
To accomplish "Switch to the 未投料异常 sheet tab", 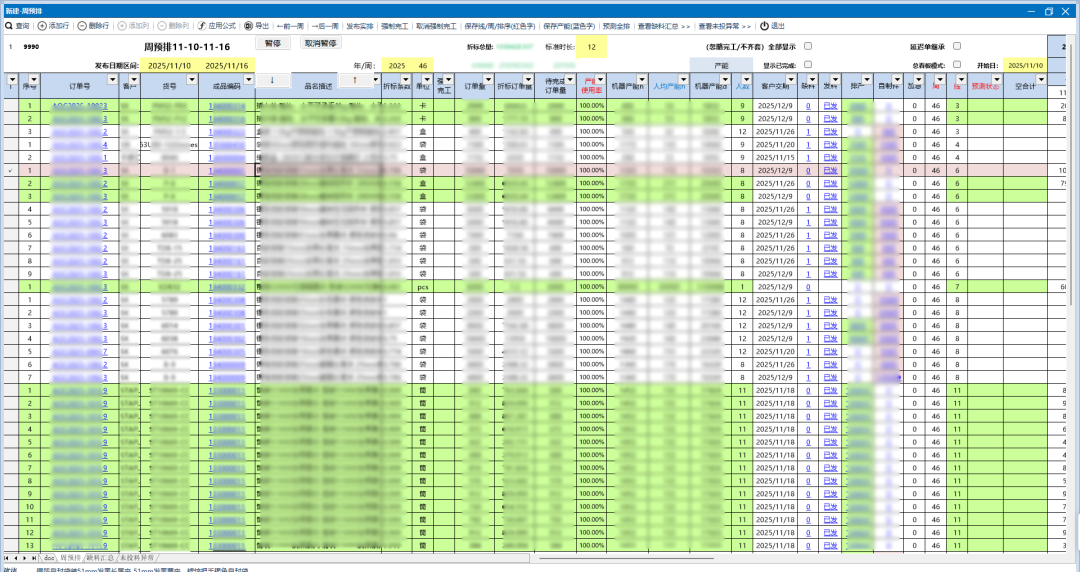I will coord(137,558).
